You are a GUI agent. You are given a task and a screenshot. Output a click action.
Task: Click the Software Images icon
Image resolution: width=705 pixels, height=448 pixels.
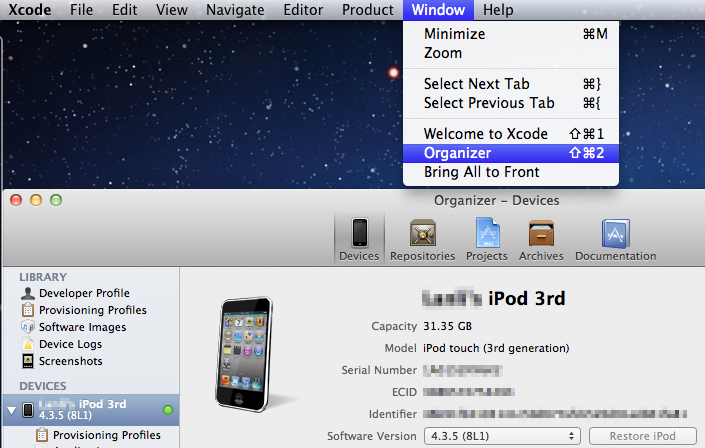pyautogui.click(x=28, y=327)
